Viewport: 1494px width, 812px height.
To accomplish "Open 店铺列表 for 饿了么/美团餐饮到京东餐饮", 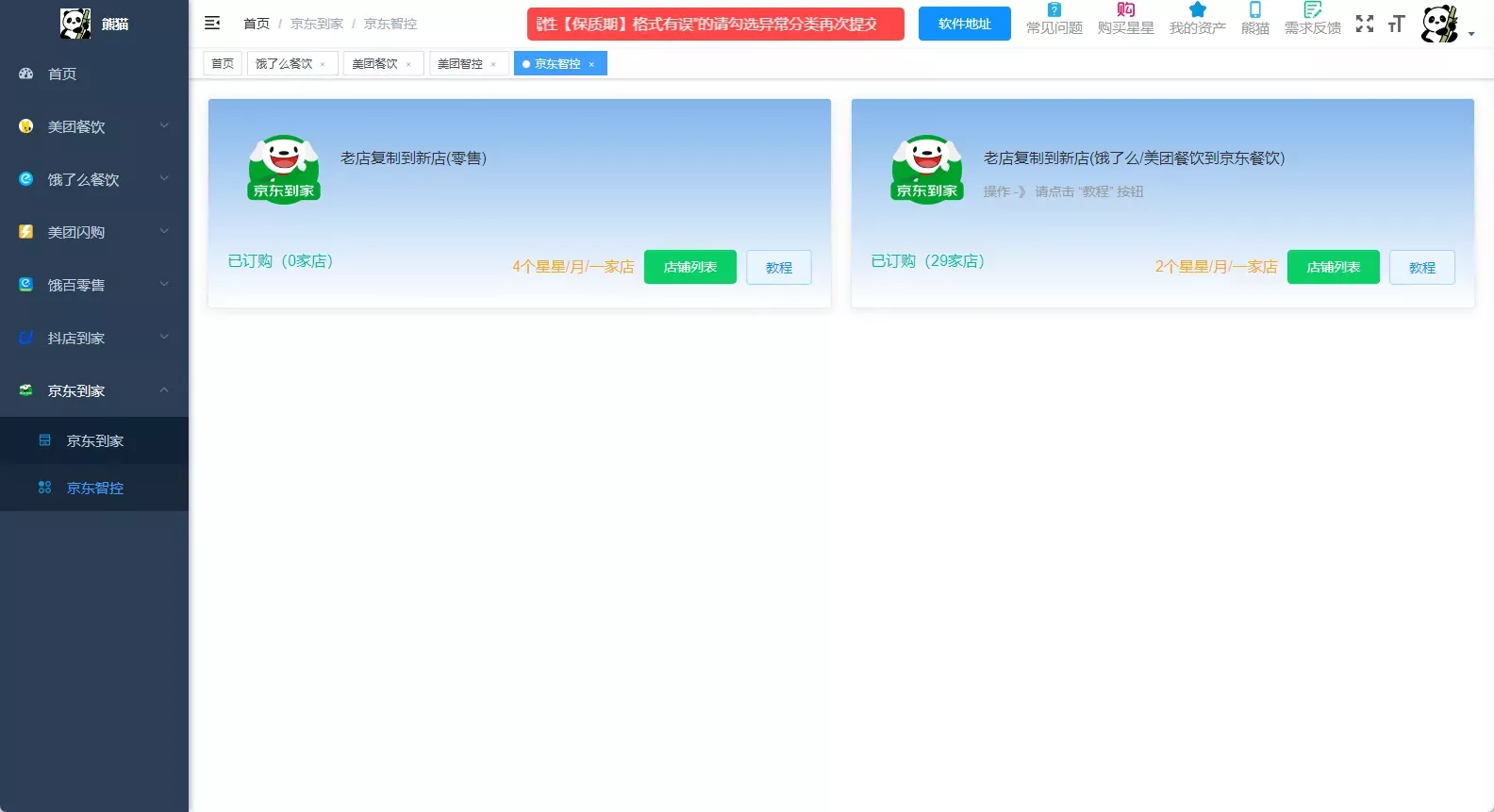I will (x=1334, y=267).
